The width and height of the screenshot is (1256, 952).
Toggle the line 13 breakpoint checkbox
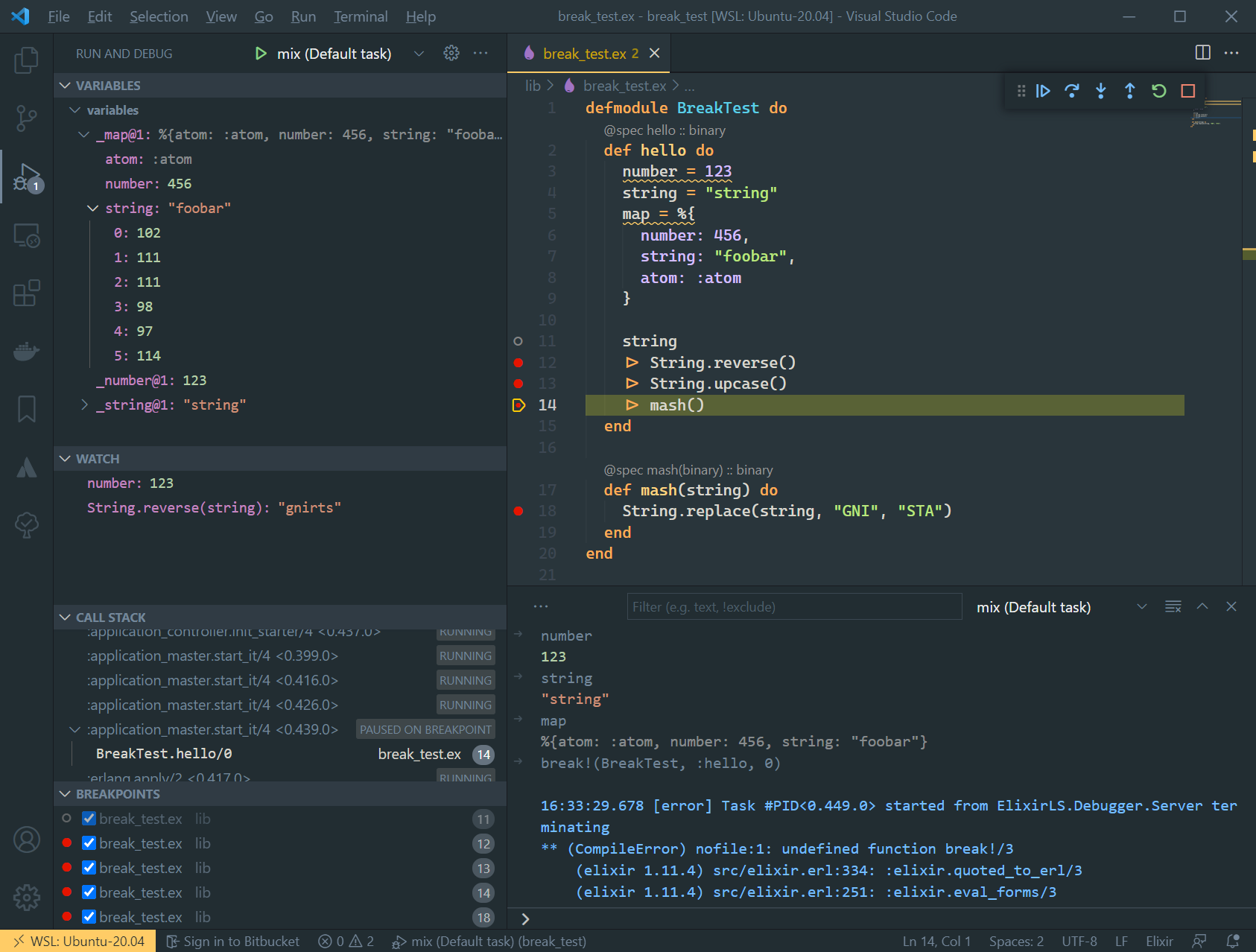click(89, 868)
